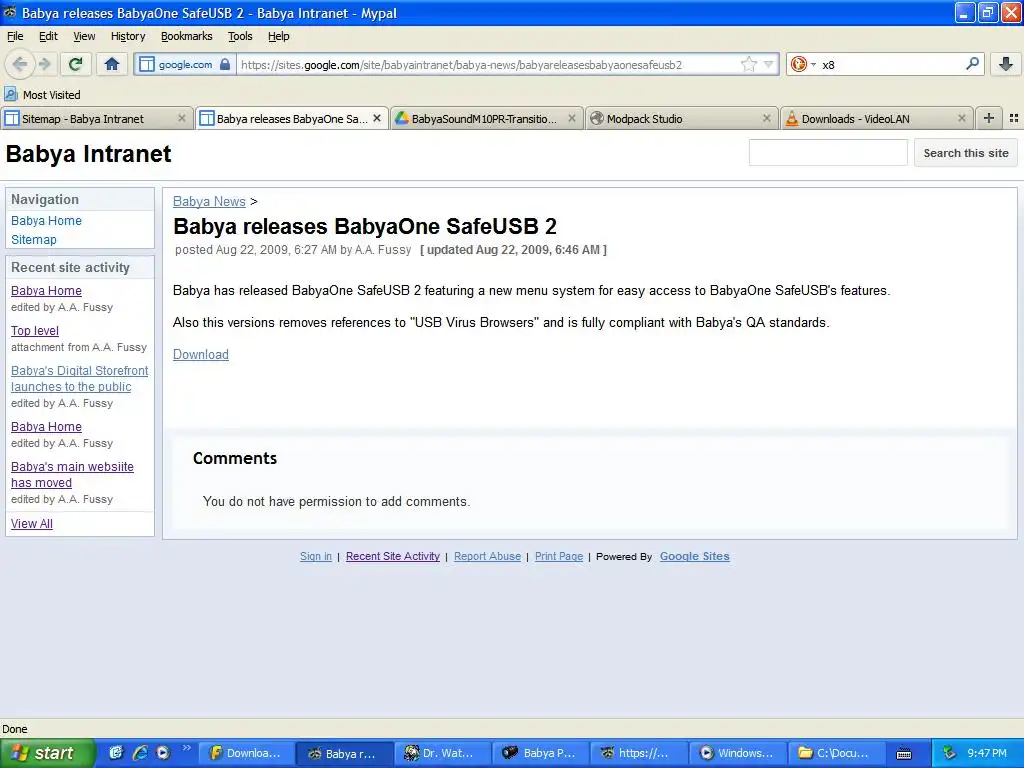Open the Google Sites footer link
This screenshot has width=1024, height=768.
694,556
